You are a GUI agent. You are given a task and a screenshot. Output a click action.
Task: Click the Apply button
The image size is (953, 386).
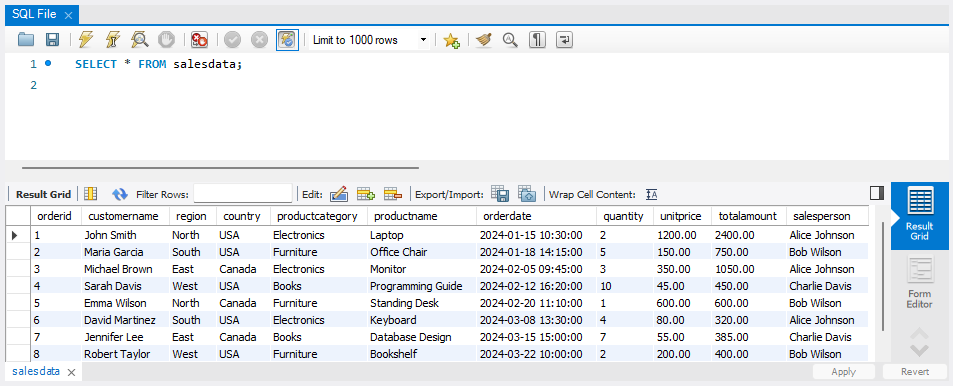(x=844, y=371)
